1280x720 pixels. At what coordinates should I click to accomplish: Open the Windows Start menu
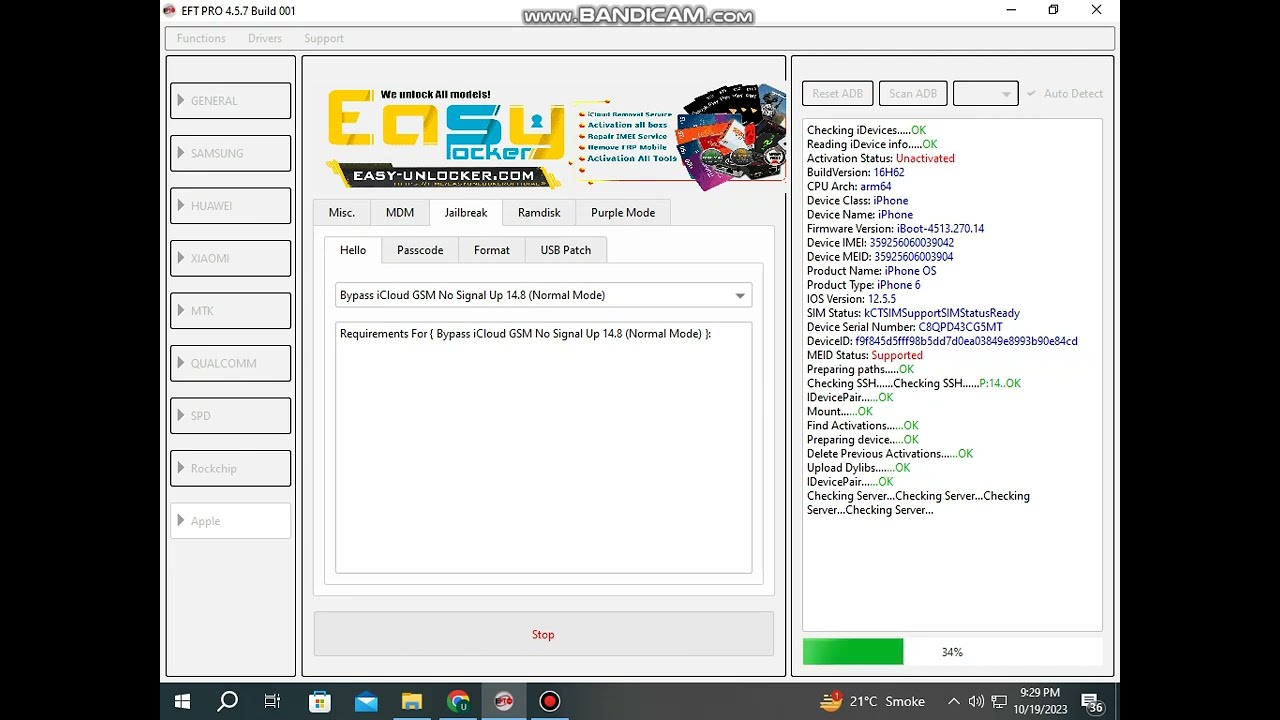pos(181,701)
